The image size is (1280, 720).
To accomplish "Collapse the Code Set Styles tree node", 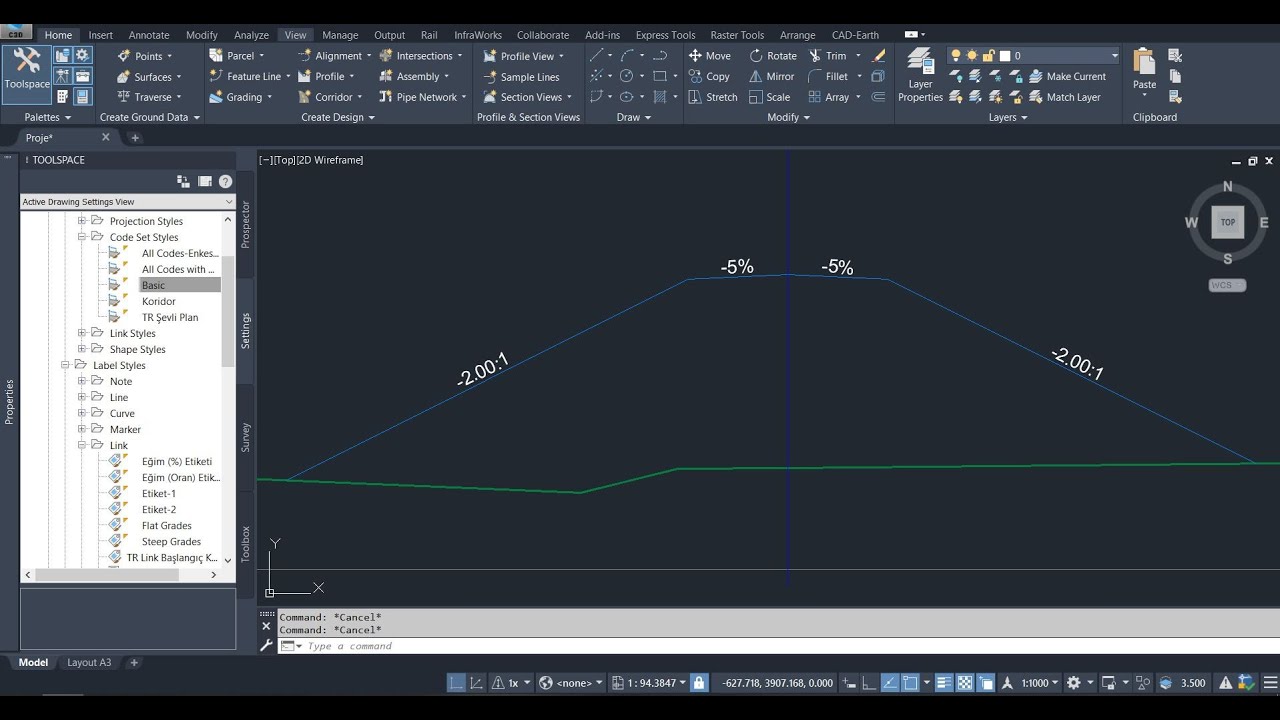I will click(x=82, y=237).
